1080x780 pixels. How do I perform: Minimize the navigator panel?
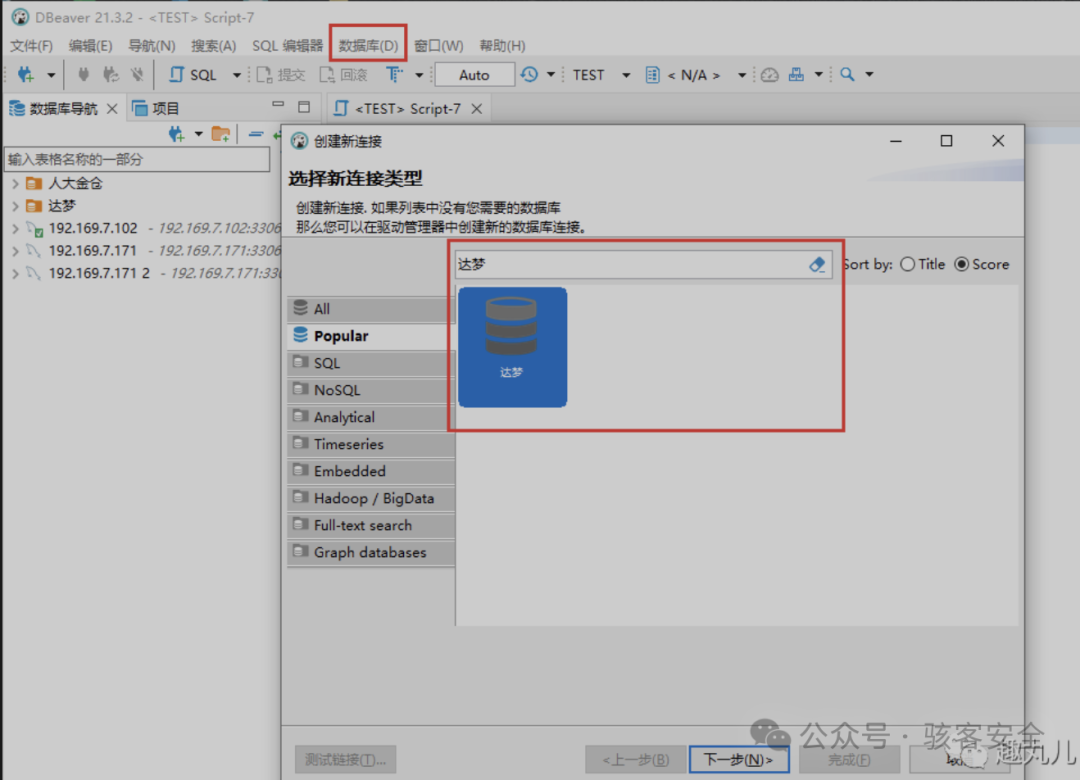278,105
